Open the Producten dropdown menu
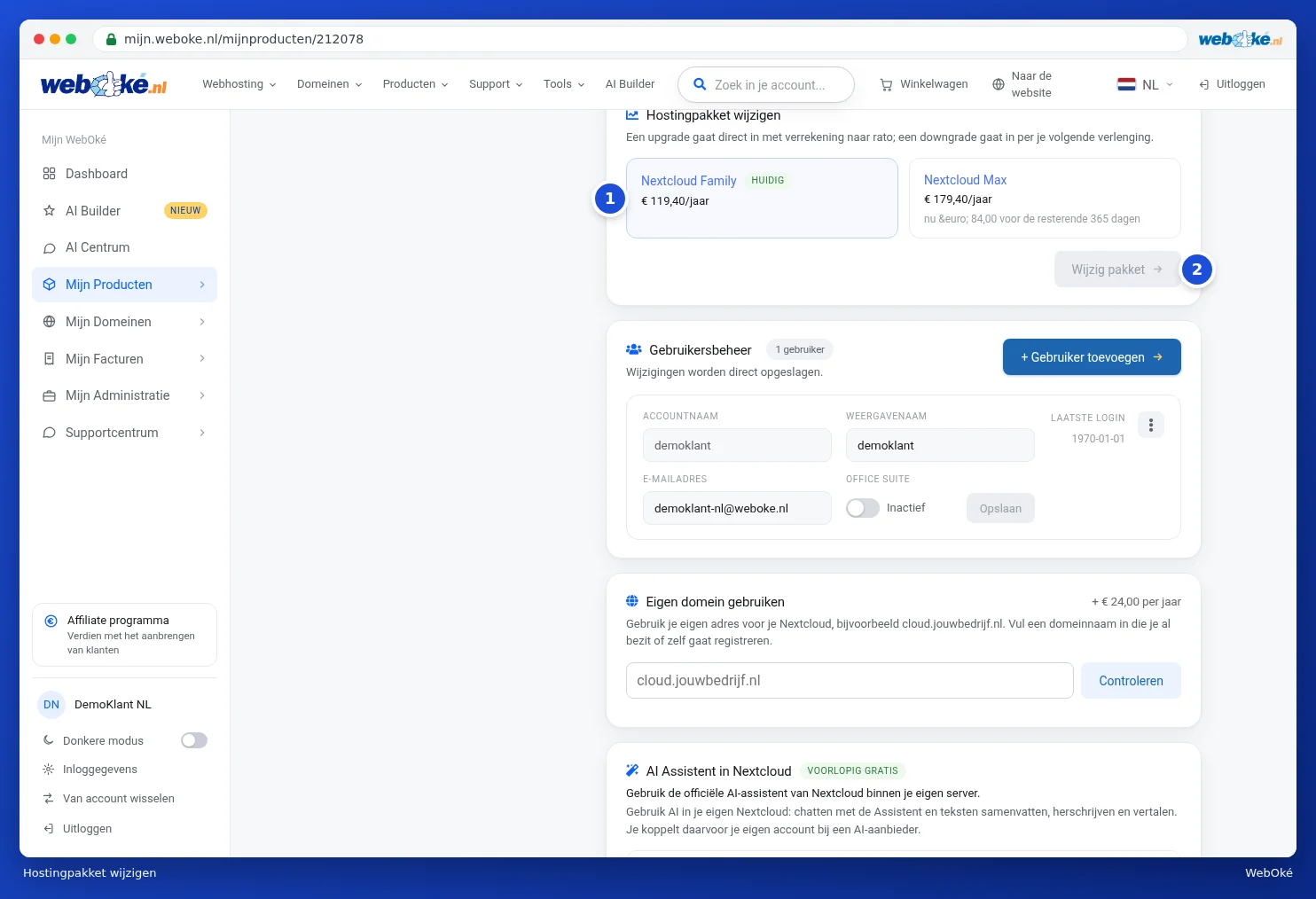 (x=416, y=84)
